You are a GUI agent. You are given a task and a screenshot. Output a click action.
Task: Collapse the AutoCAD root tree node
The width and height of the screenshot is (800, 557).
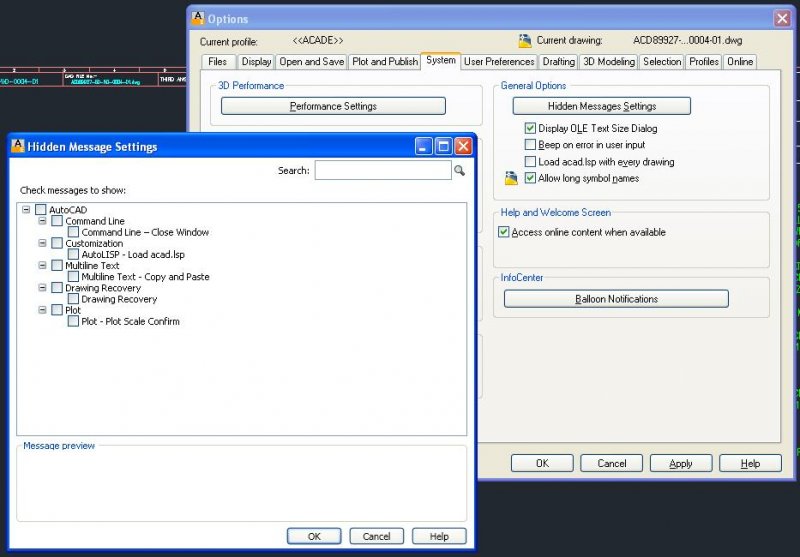[26, 210]
